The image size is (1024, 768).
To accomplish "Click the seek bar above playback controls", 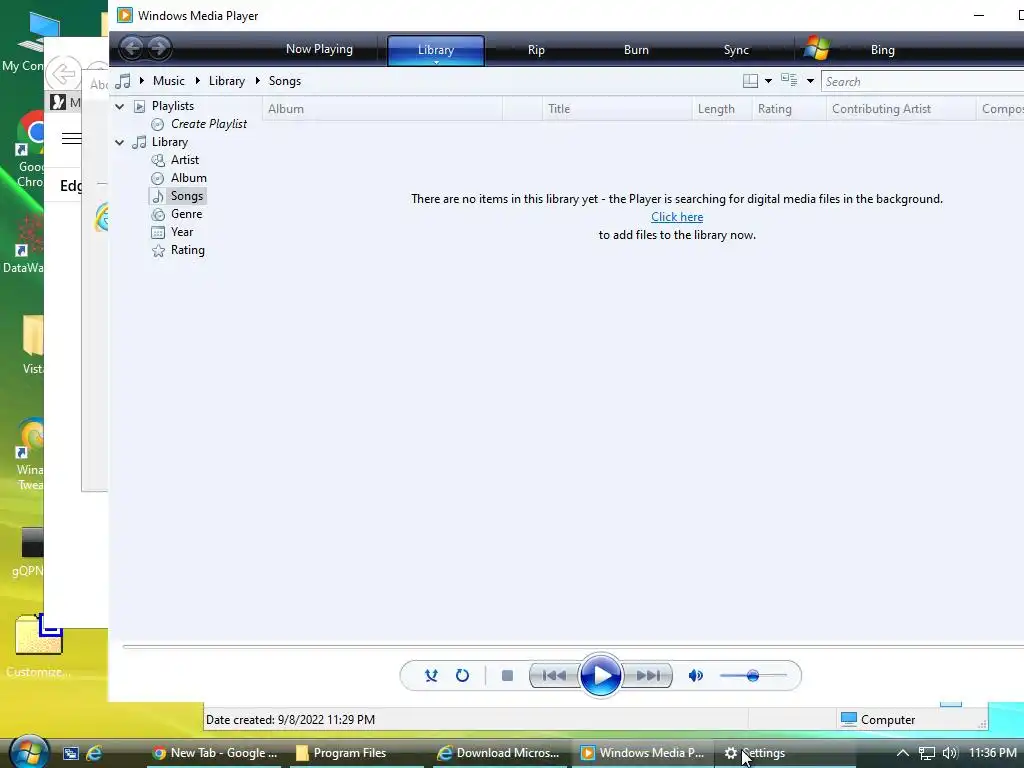I will 573,647.
